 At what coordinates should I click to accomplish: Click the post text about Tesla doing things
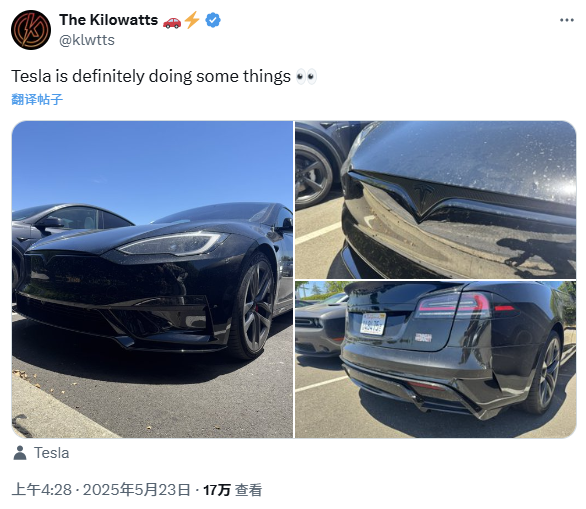(151, 77)
